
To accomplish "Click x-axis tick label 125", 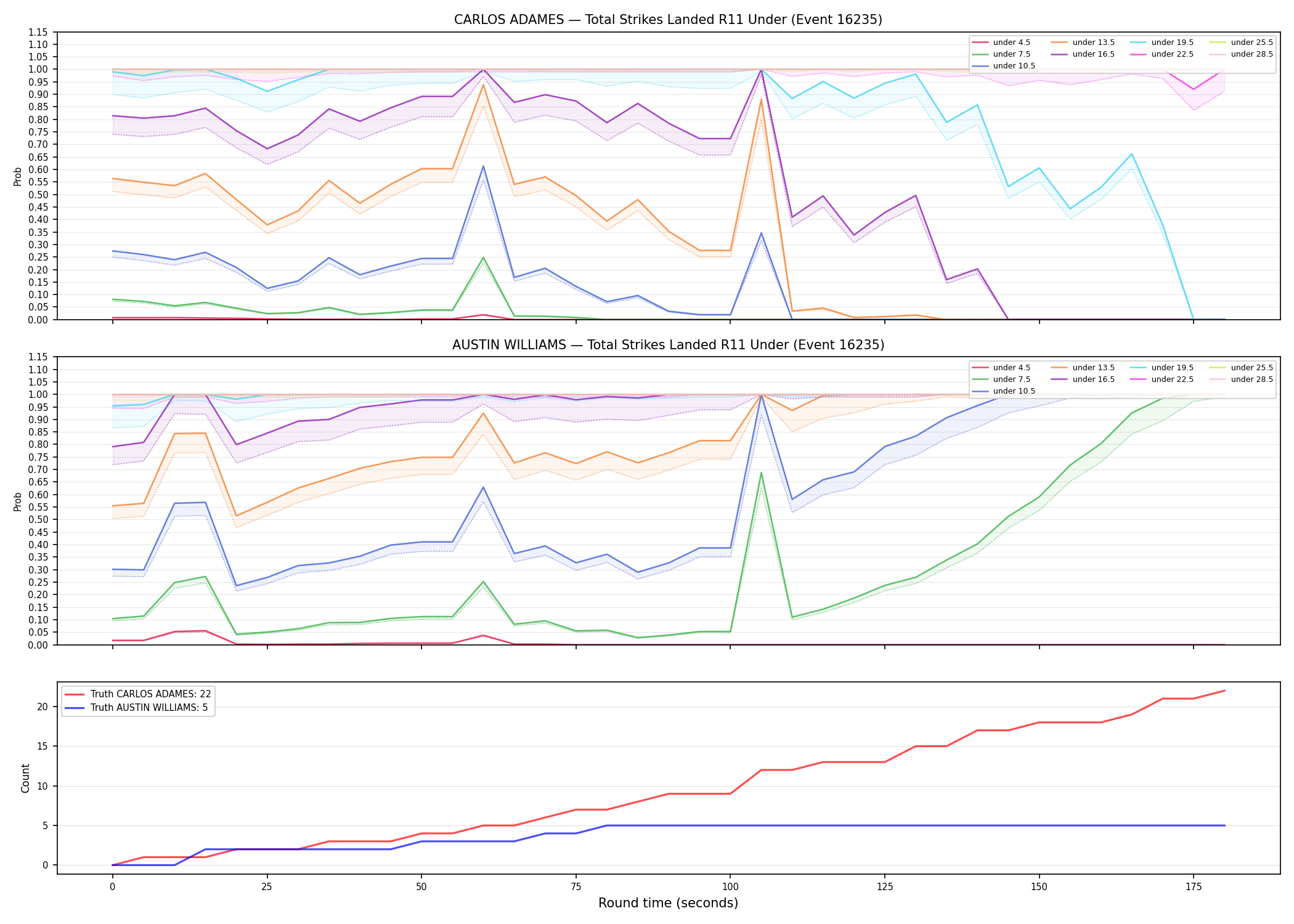I will click(x=885, y=887).
